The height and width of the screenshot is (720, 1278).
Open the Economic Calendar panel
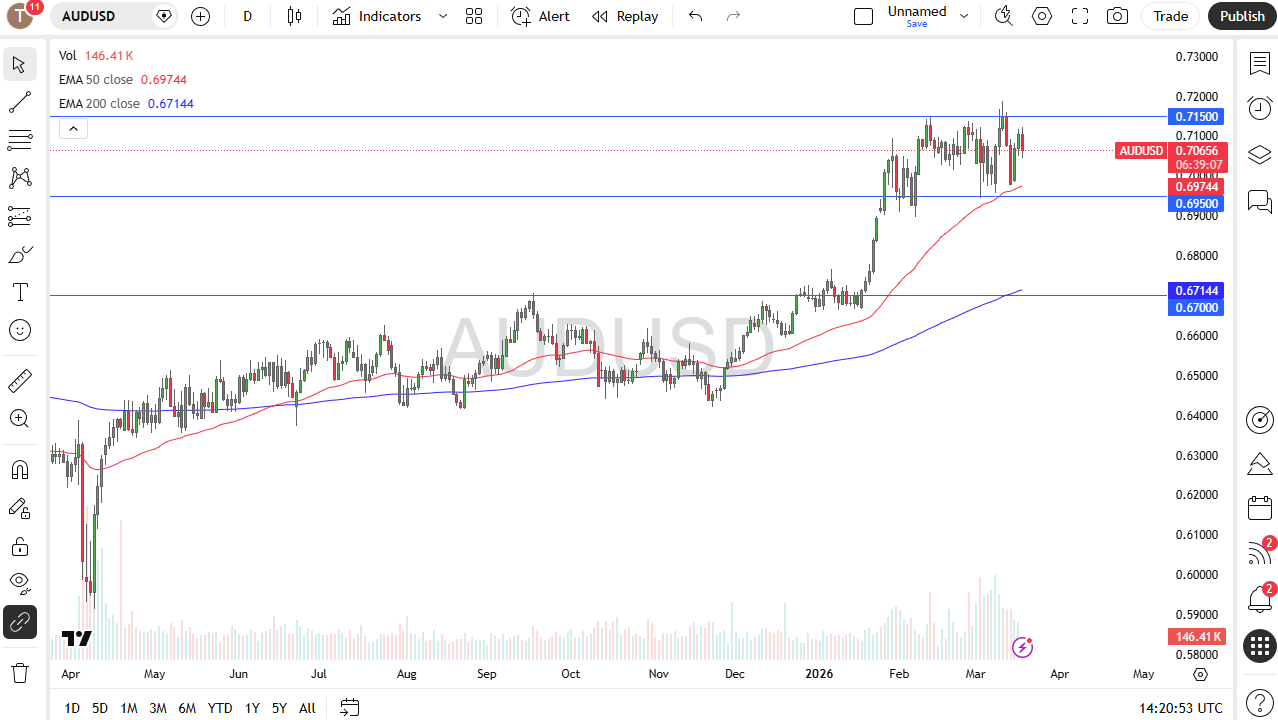(x=1259, y=508)
